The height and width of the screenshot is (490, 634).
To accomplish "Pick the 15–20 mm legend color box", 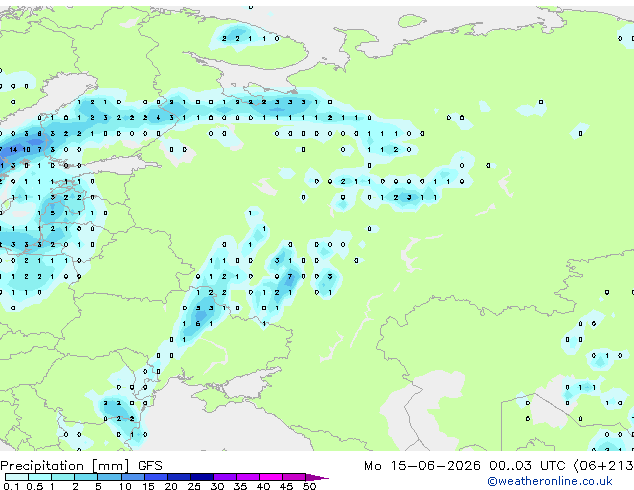I will click(x=156, y=477).
